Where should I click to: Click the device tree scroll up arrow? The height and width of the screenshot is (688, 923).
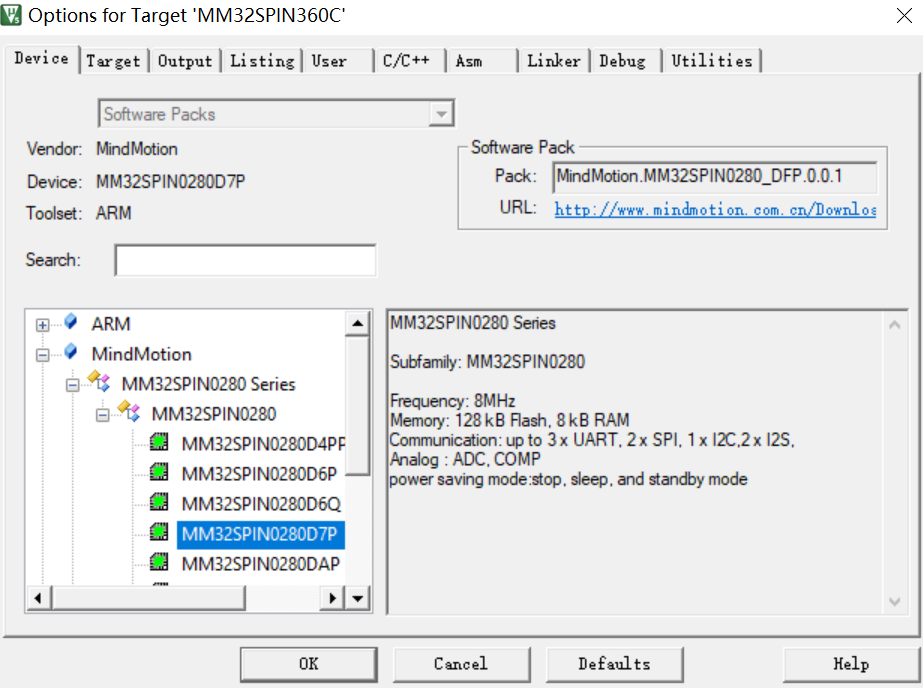pyautogui.click(x=357, y=323)
